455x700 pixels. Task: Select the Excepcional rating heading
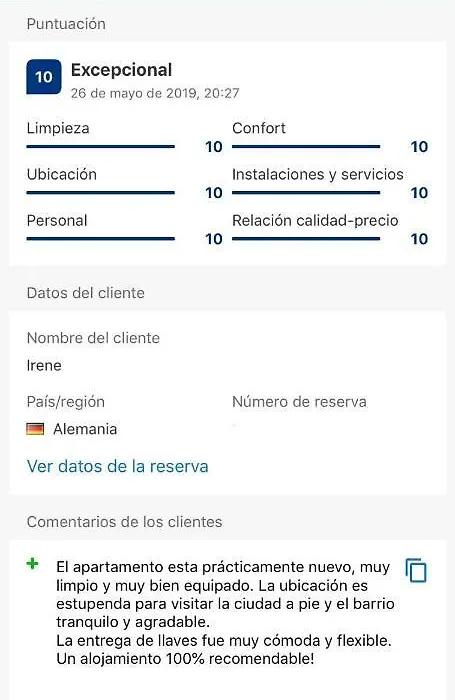(121, 70)
